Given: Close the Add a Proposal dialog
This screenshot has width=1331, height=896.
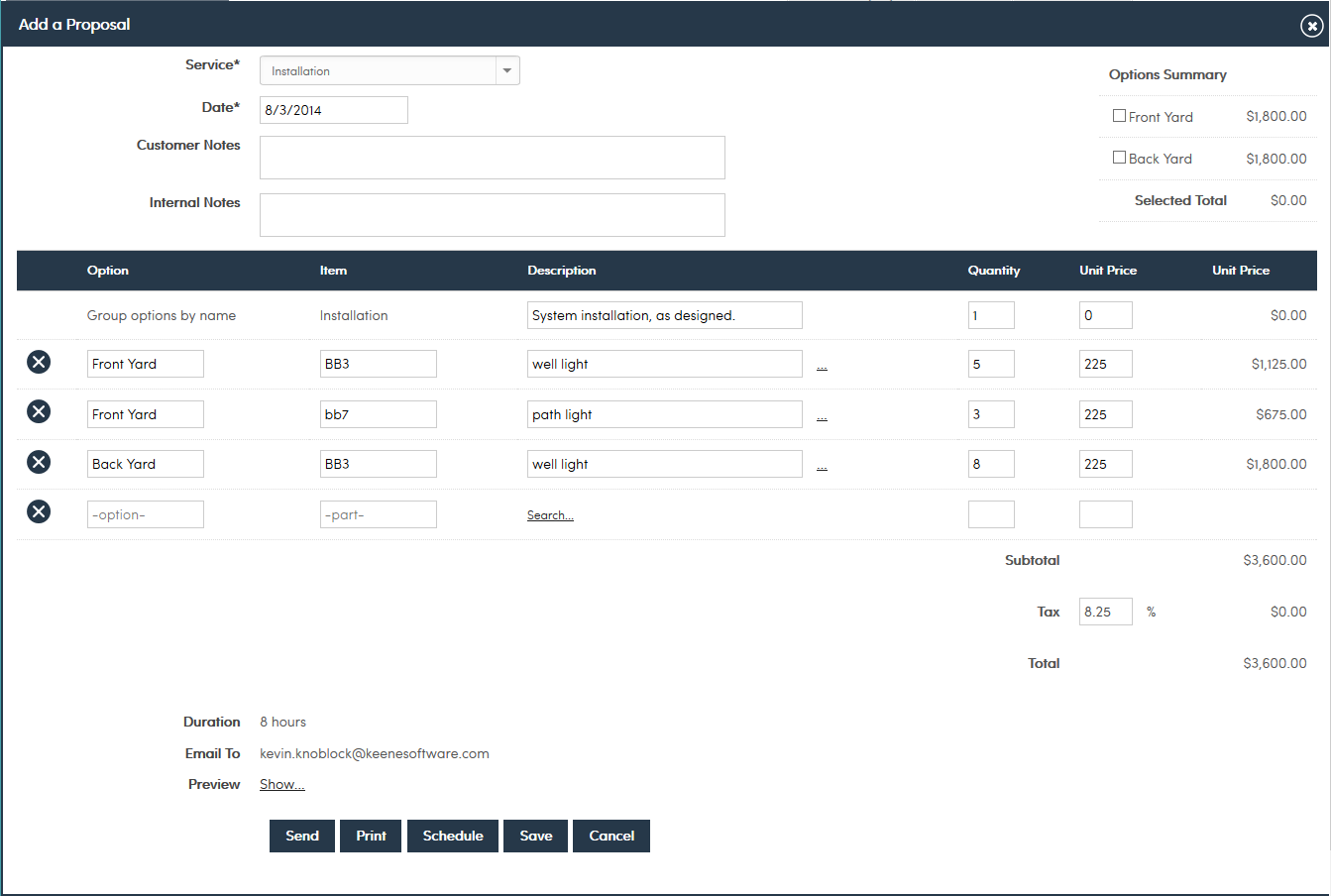Looking at the screenshot, I should pyautogui.click(x=1311, y=26).
